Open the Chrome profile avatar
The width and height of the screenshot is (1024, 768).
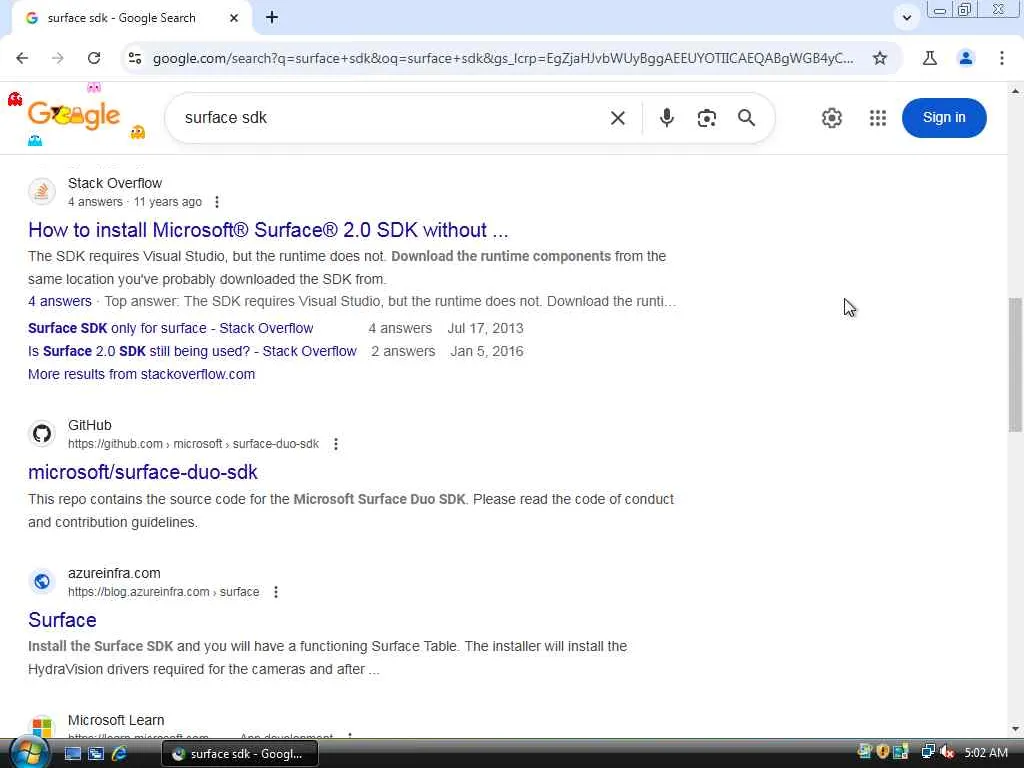[966, 58]
